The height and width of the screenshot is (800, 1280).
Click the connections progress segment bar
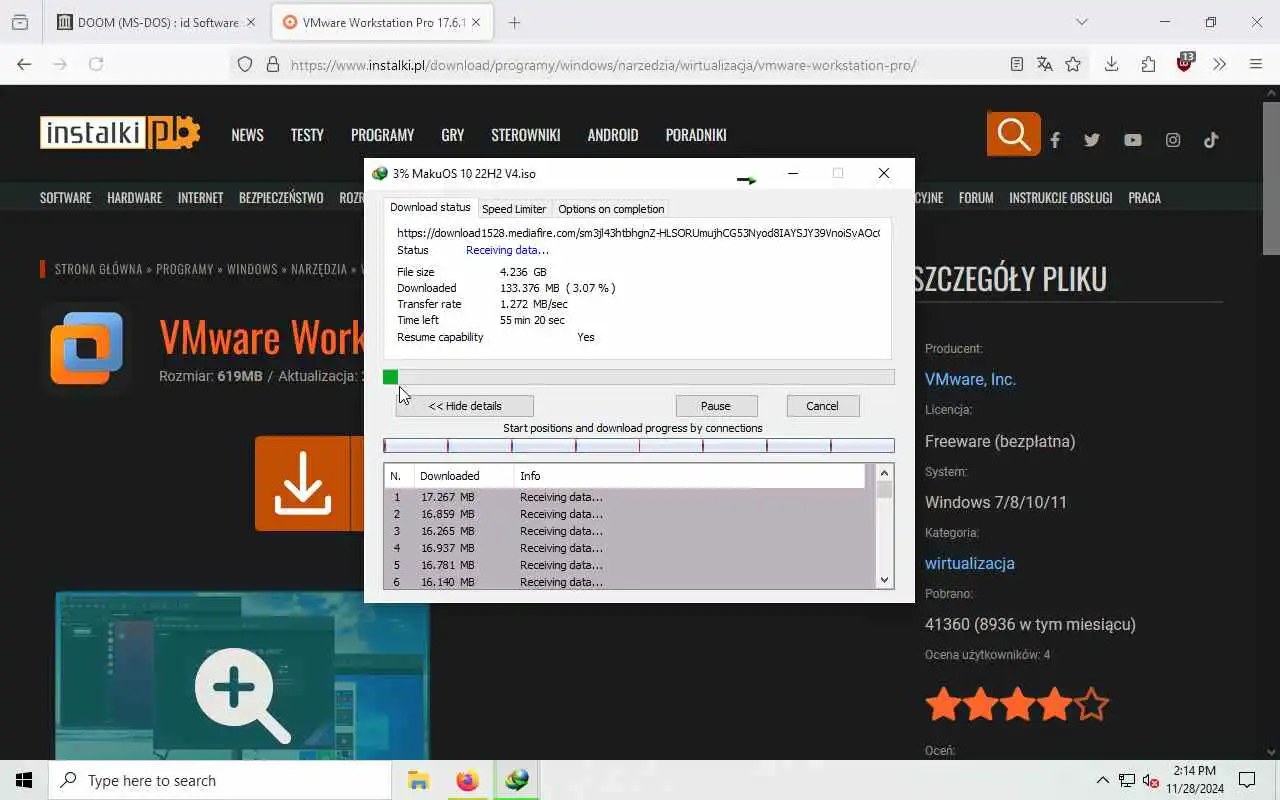coord(638,446)
